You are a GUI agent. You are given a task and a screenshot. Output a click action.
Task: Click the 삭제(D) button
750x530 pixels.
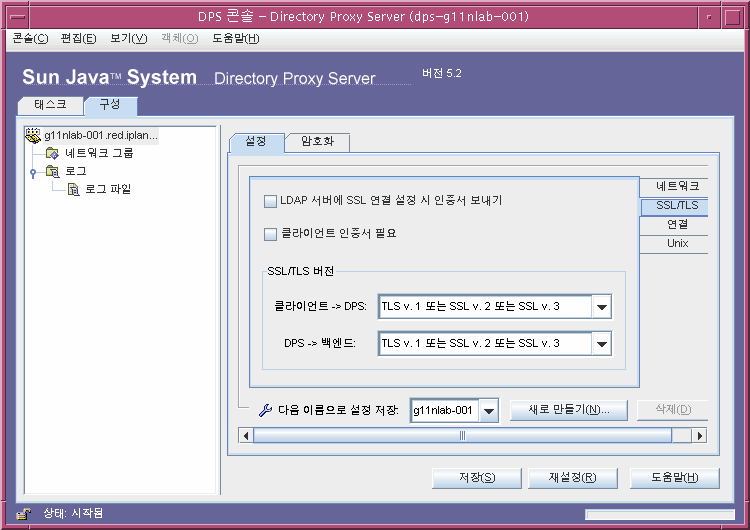point(673,410)
